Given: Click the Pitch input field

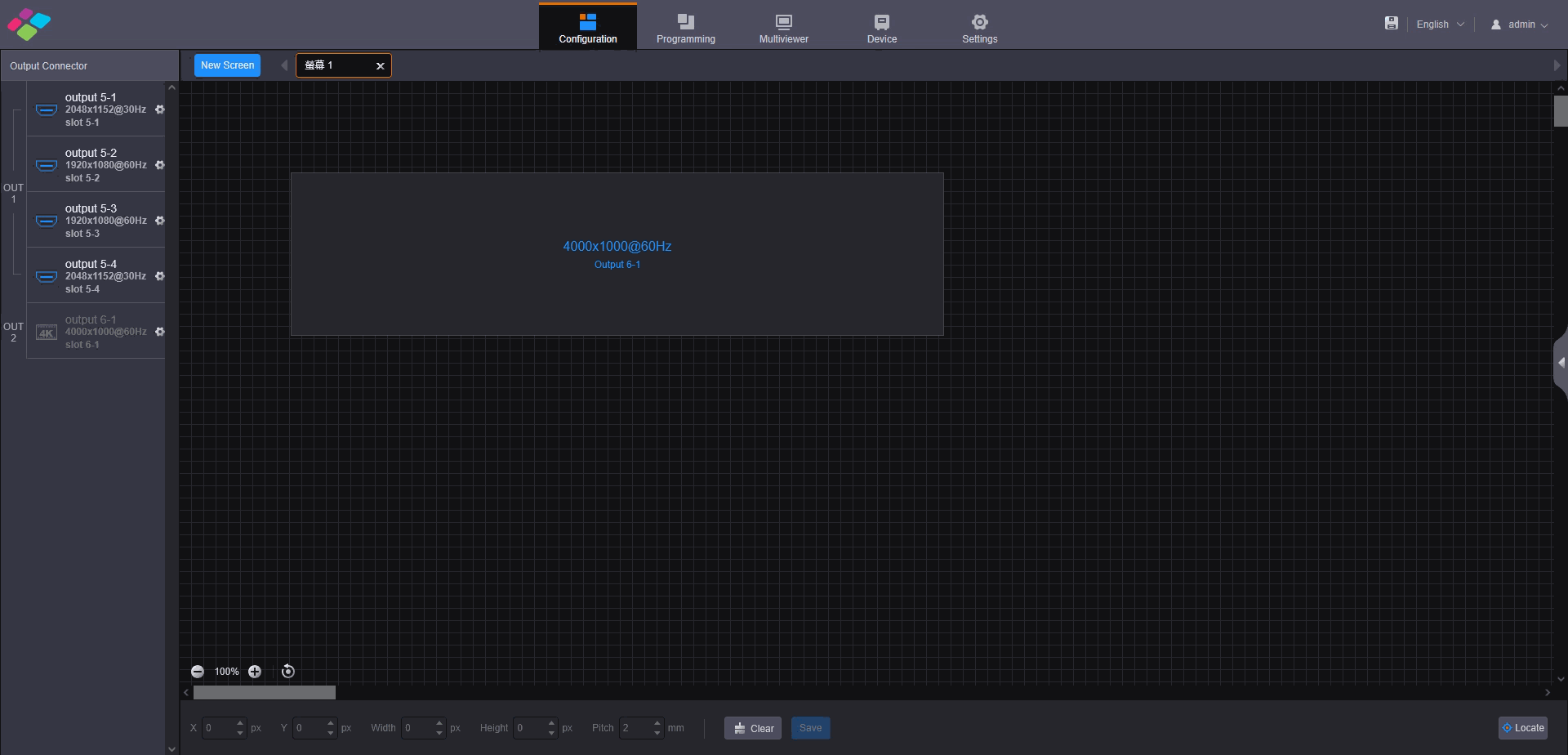Looking at the screenshot, I should tap(635, 728).
